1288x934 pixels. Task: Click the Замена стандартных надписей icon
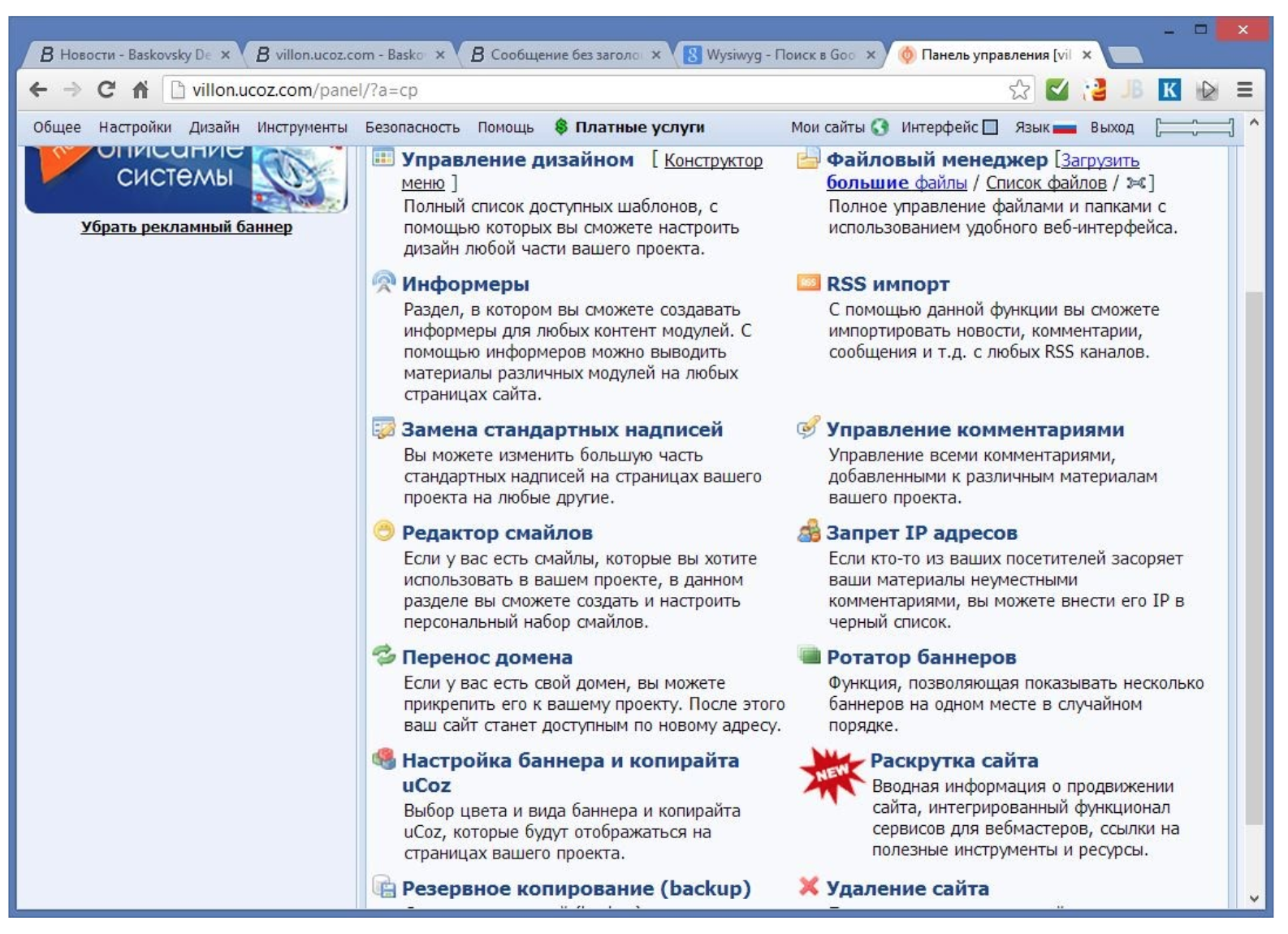[x=383, y=427]
